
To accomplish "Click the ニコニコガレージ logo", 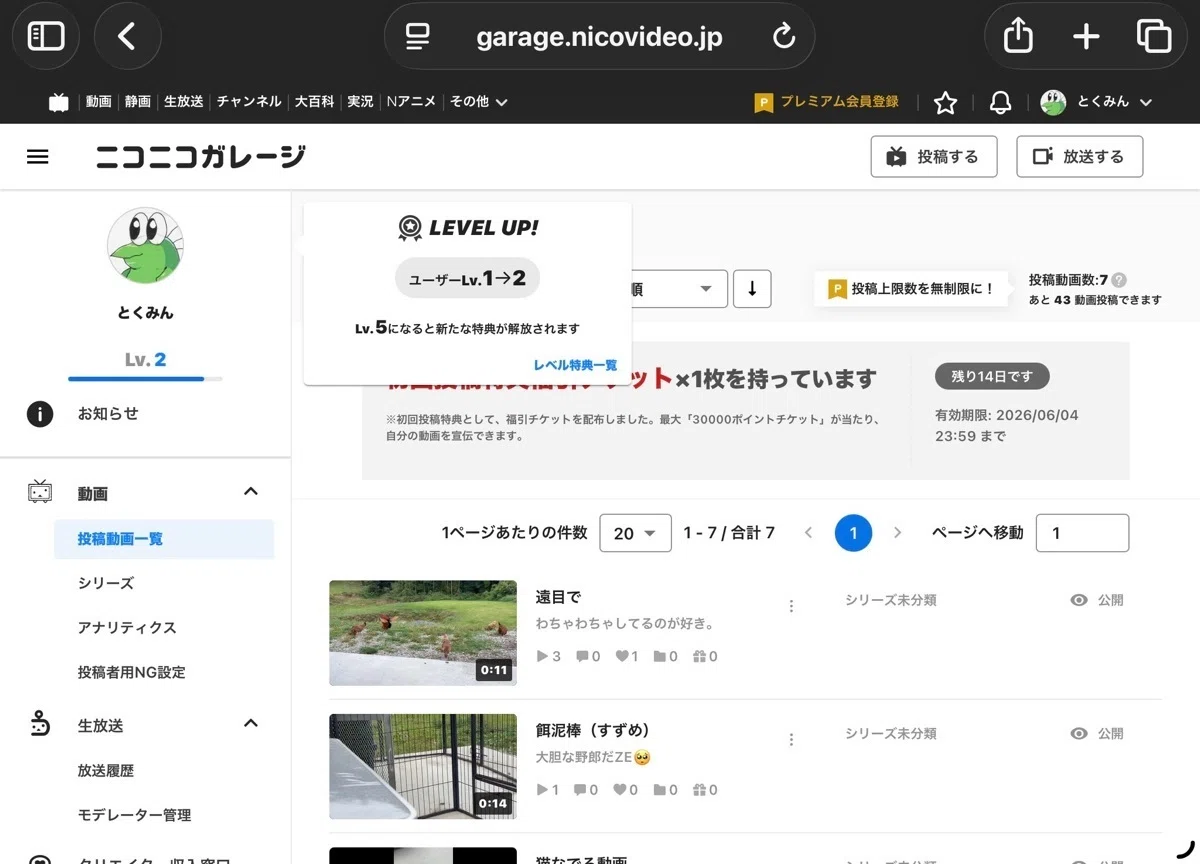I will (x=201, y=157).
